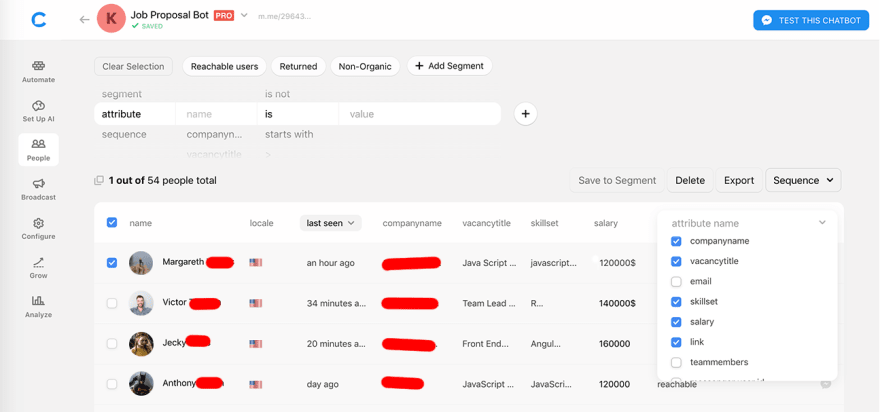Uncheck Margareth's row checkbox
This screenshot has height=412, width=880.
coord(112,263)
